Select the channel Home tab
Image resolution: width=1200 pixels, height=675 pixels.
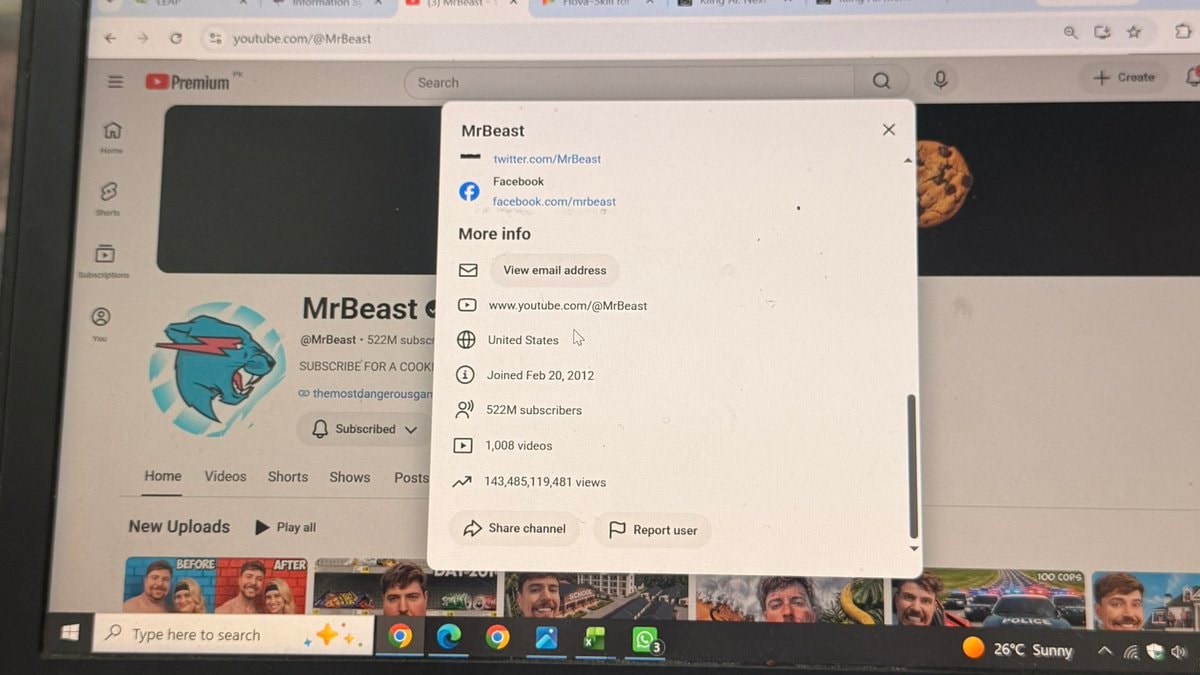click(x=162, y=477)
